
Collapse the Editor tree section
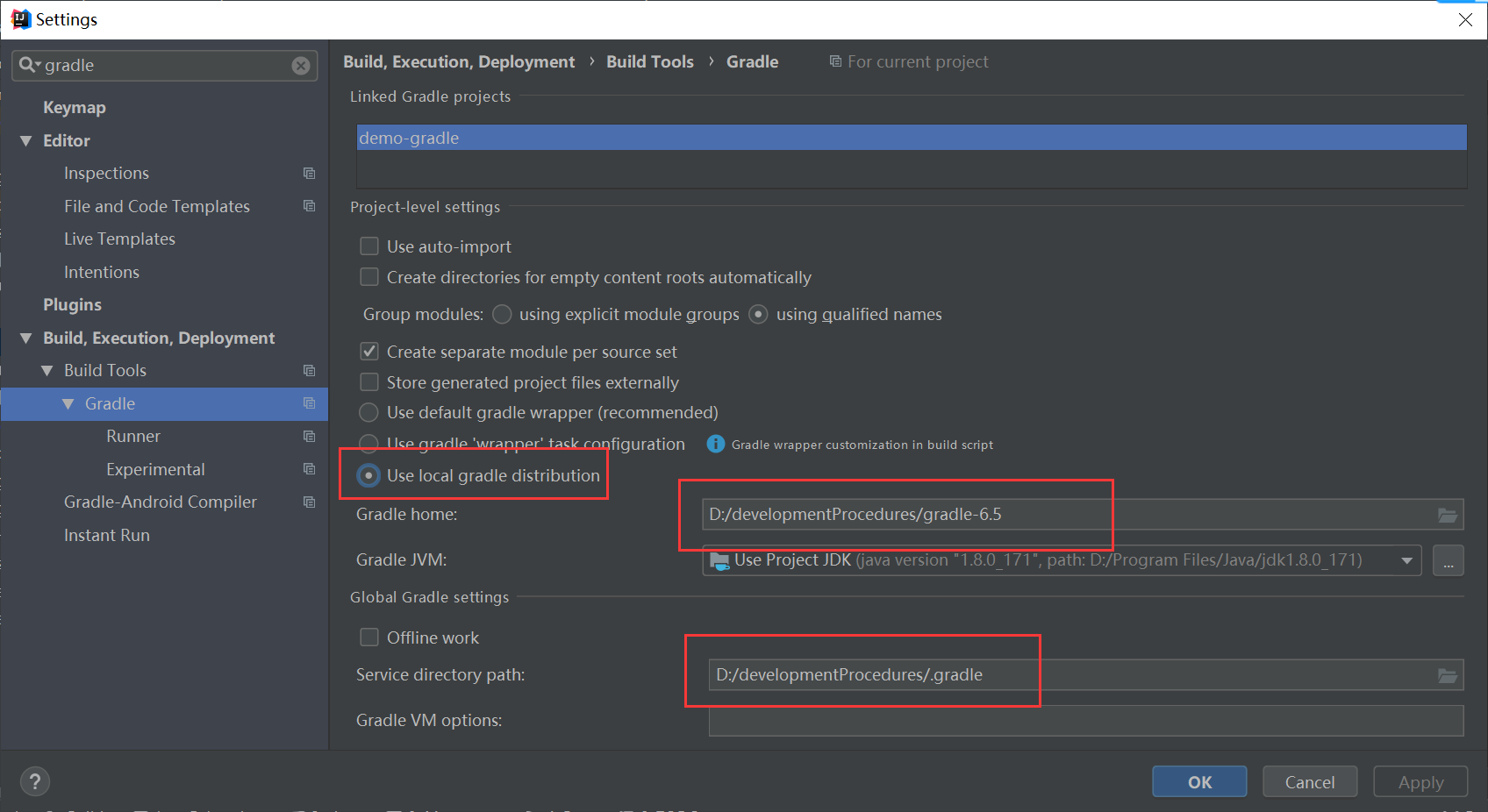point(26,141)
